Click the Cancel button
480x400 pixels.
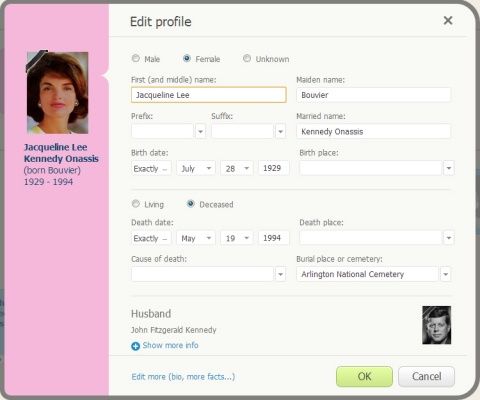coord(426,377)
